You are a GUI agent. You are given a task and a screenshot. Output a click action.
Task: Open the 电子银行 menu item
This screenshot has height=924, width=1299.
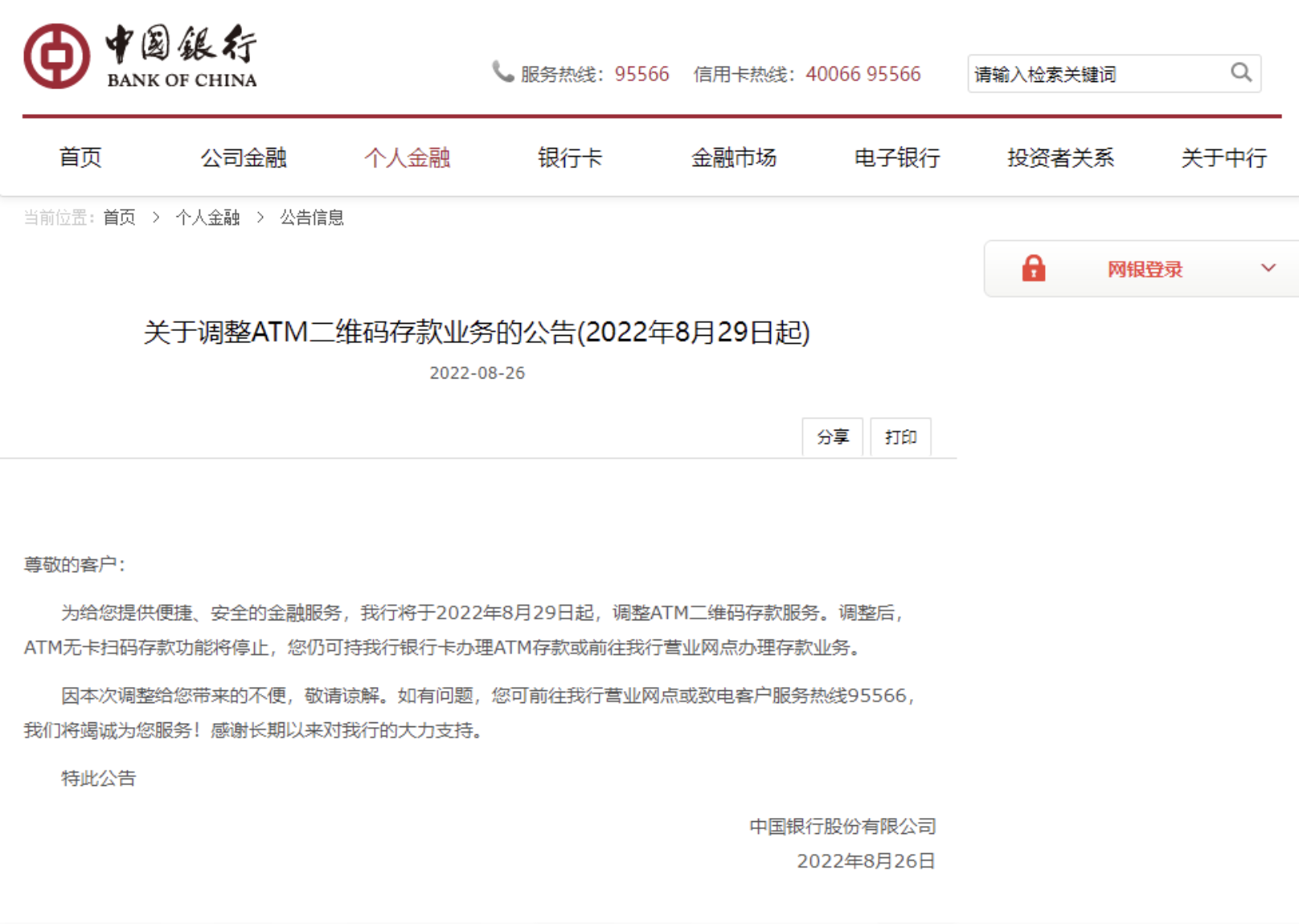click(897, 157)
